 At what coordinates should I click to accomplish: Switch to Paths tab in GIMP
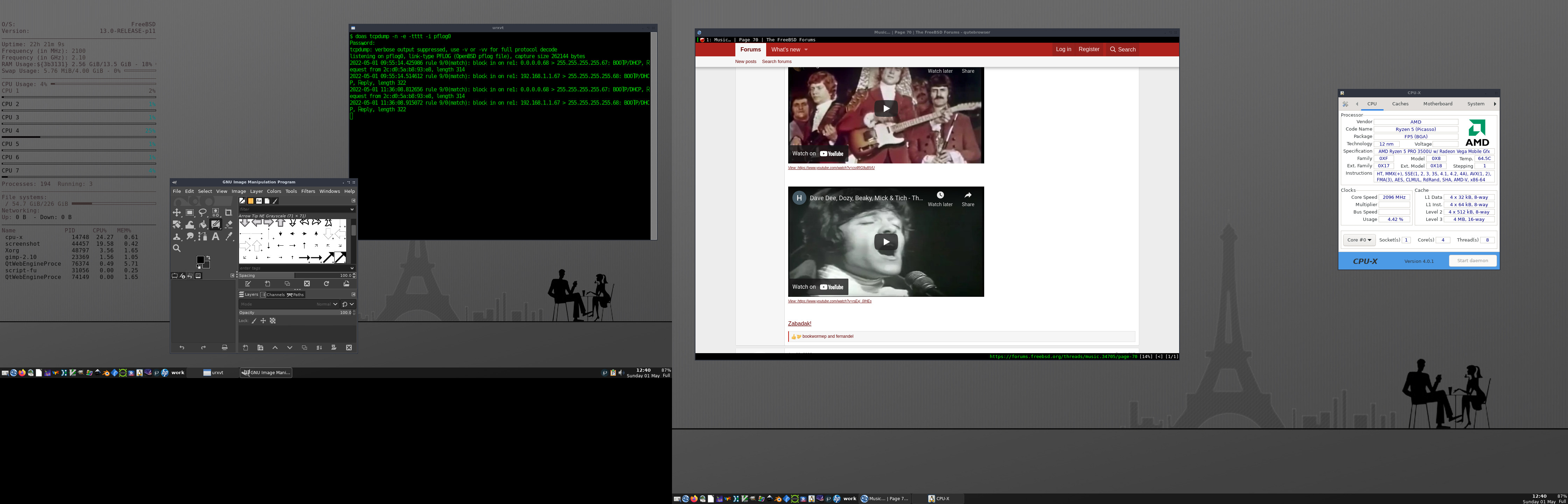[x=296, y=295]
